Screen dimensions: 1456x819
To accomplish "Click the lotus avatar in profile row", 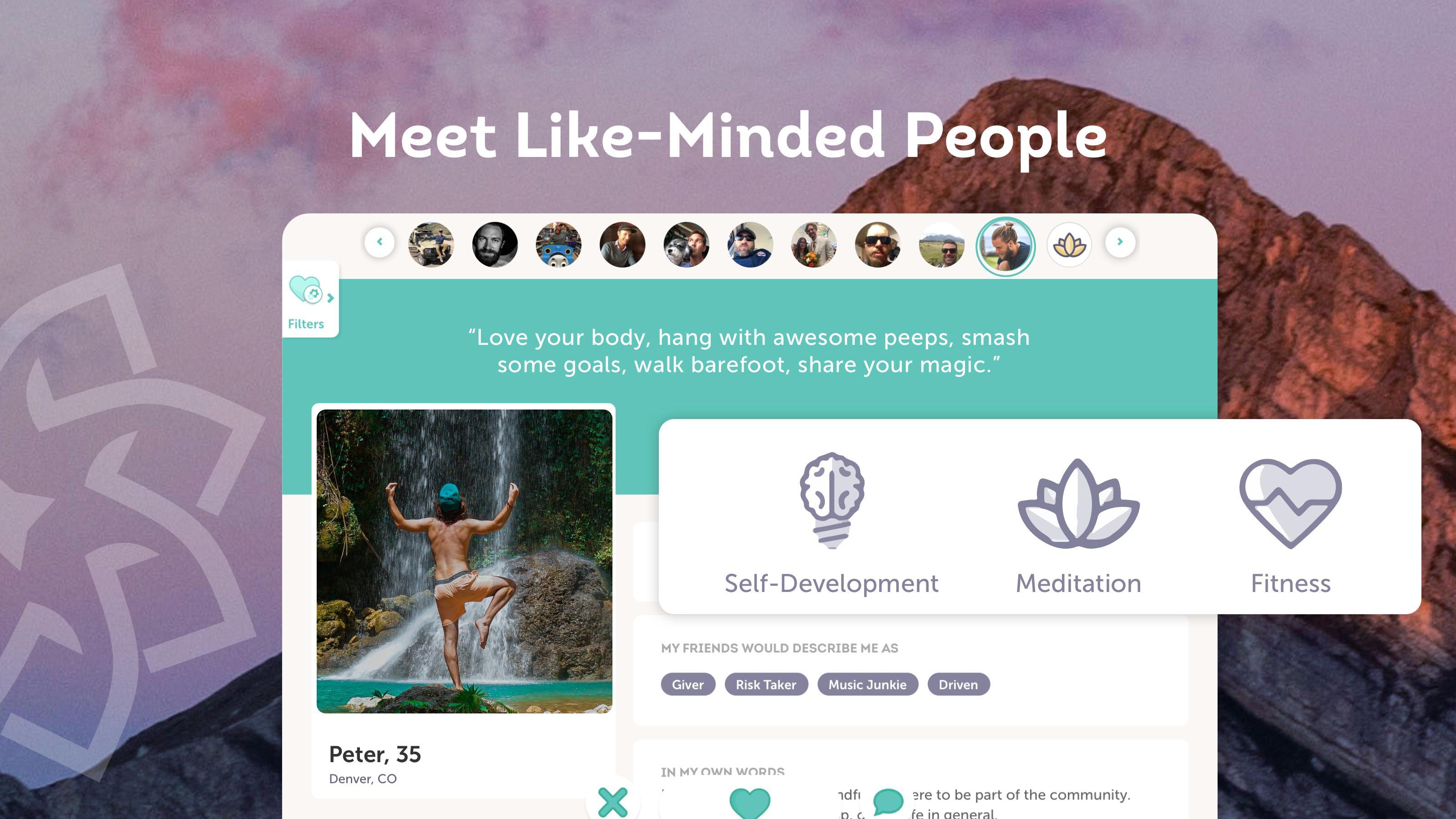I will click(x=1069, y=244).
